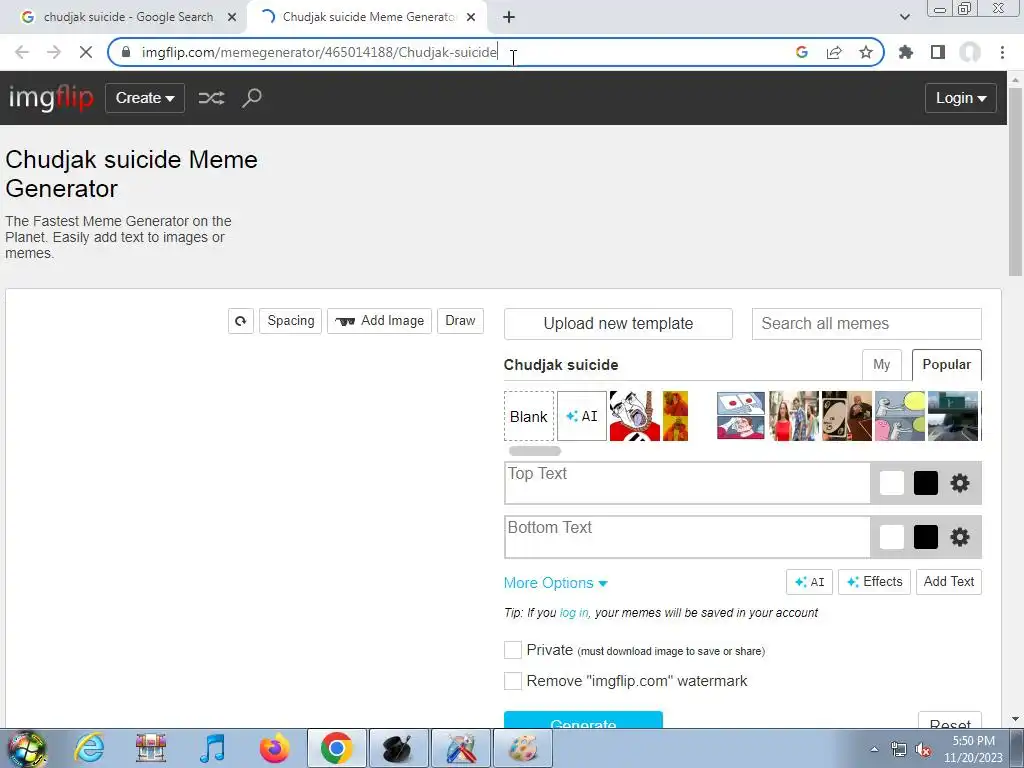1024x768 pixels.
Task: Open the Chrome profile avatar
Action: [970, 52]
